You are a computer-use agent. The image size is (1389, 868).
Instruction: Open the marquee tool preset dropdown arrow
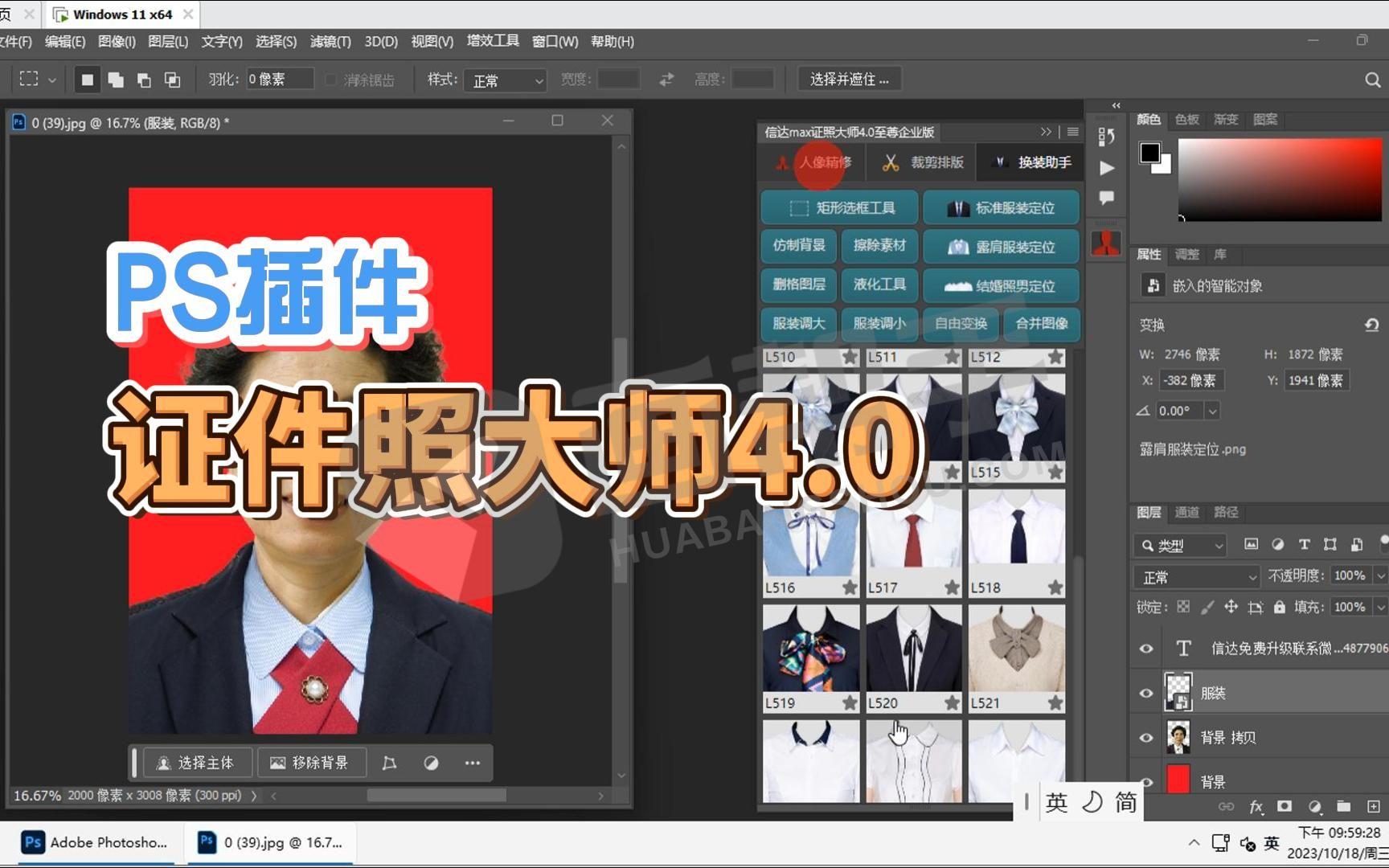pyautogui.click(x=52, y=80)
